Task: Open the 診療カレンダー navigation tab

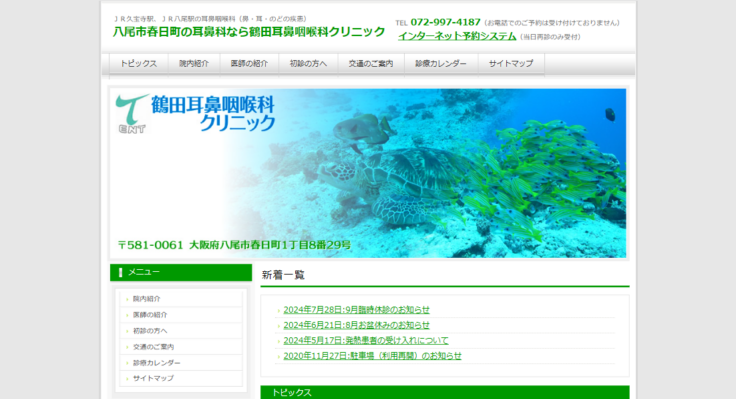Action: pos(441,64)
